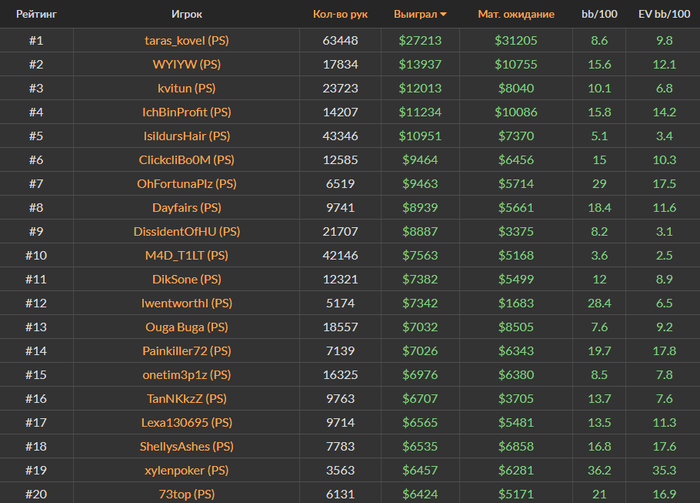Image resolution: width=700 pixels, height=503 pixels.
Task: View IsildursHair (PS) statistics
Action: point(187,136)
